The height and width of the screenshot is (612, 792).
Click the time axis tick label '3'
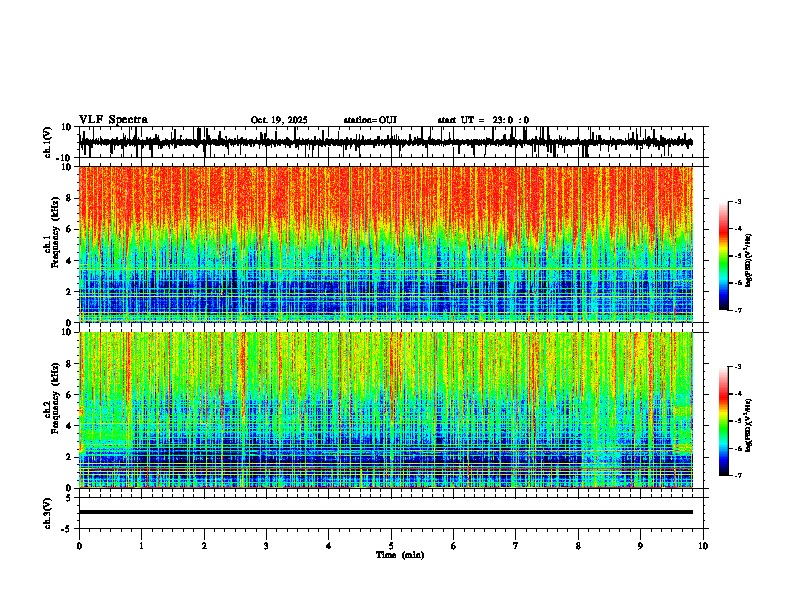point(267,546)
